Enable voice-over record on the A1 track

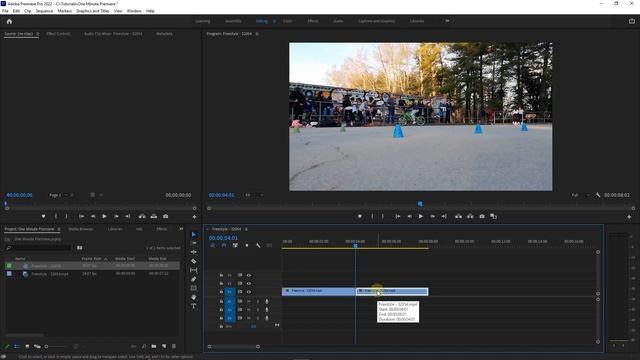click(267, 301)
